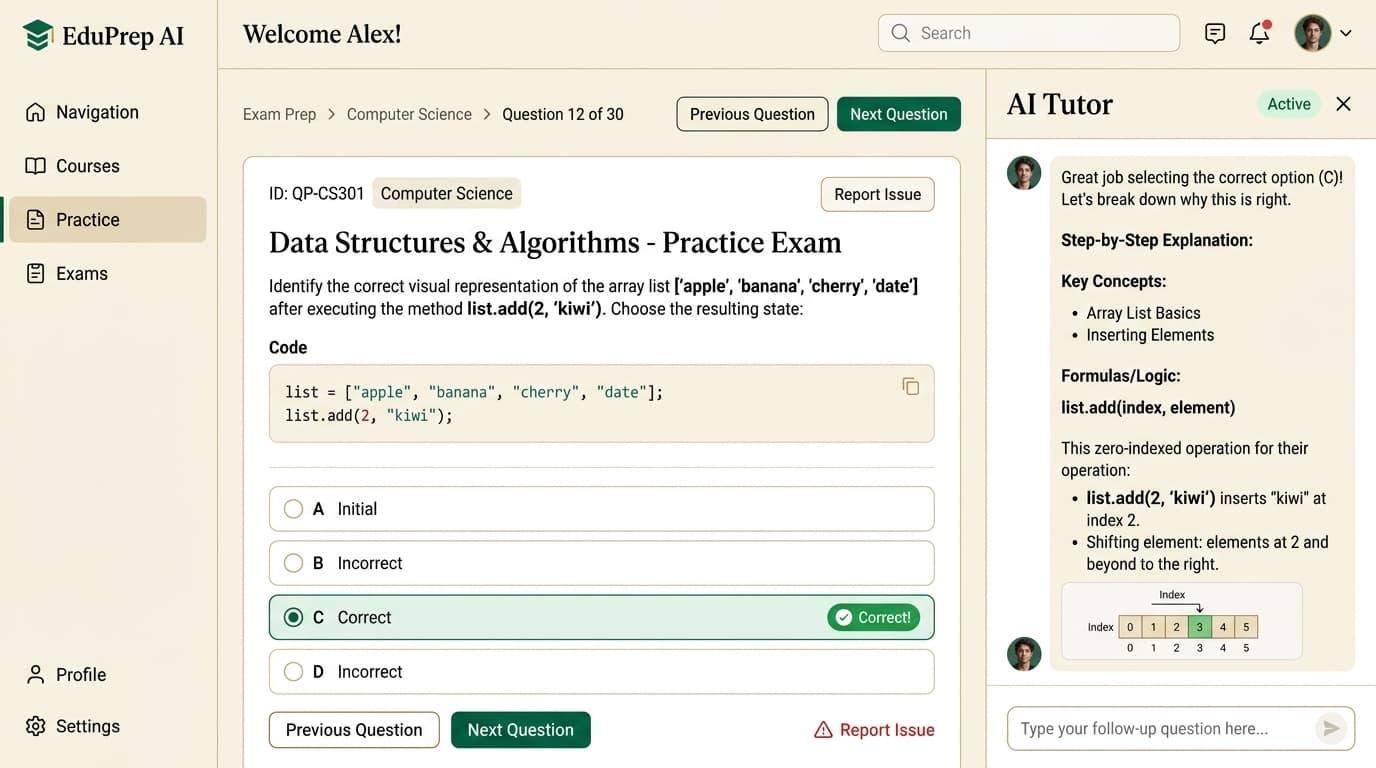Click the bottom Previous Question button
Image resolution: width=1376 pixels, height=768 pixels.
tap(354, 730)
